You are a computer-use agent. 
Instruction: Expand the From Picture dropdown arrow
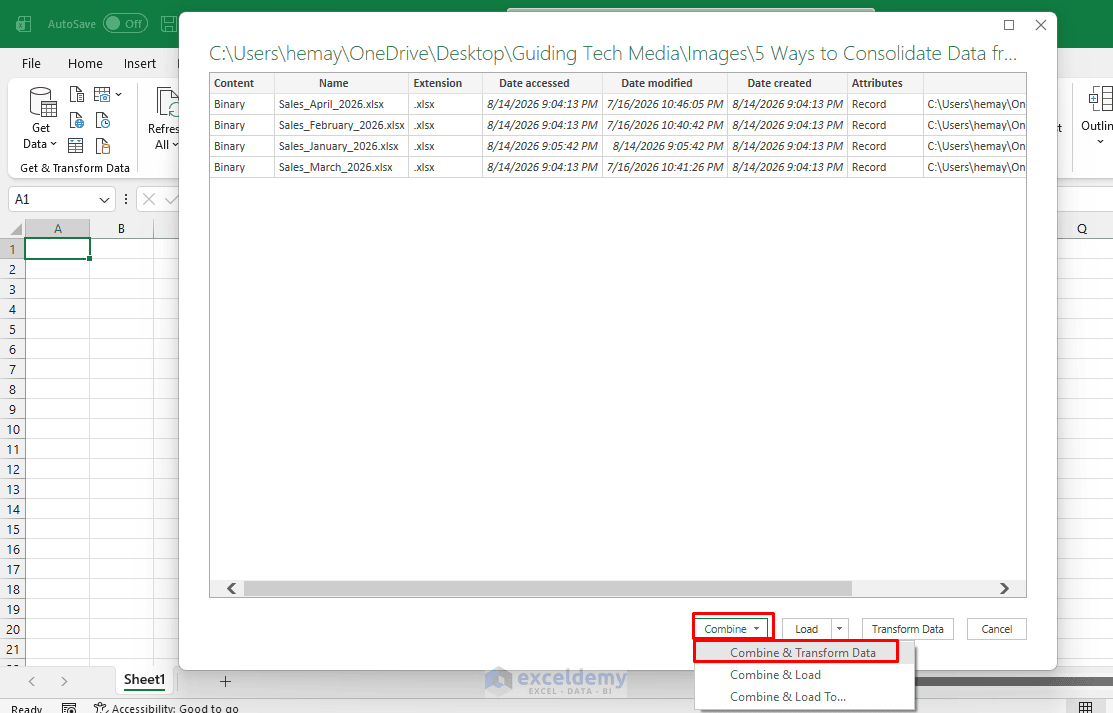click(x=119, y=94)
